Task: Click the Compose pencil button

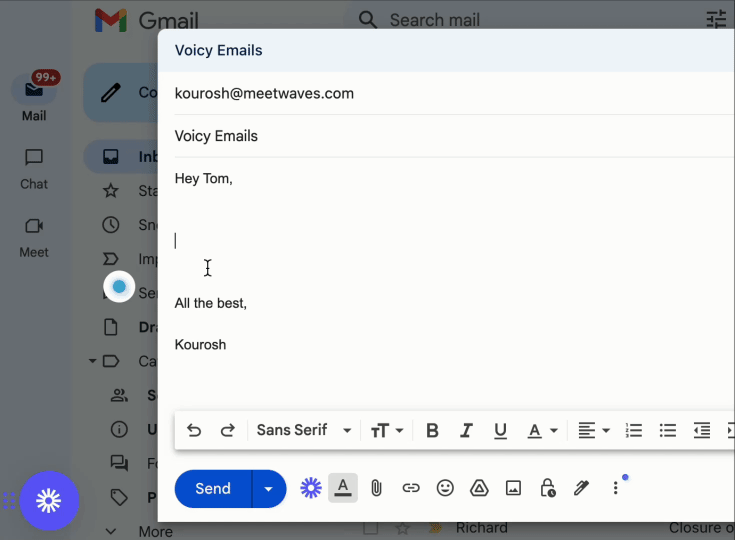Action: pos(121,93)
